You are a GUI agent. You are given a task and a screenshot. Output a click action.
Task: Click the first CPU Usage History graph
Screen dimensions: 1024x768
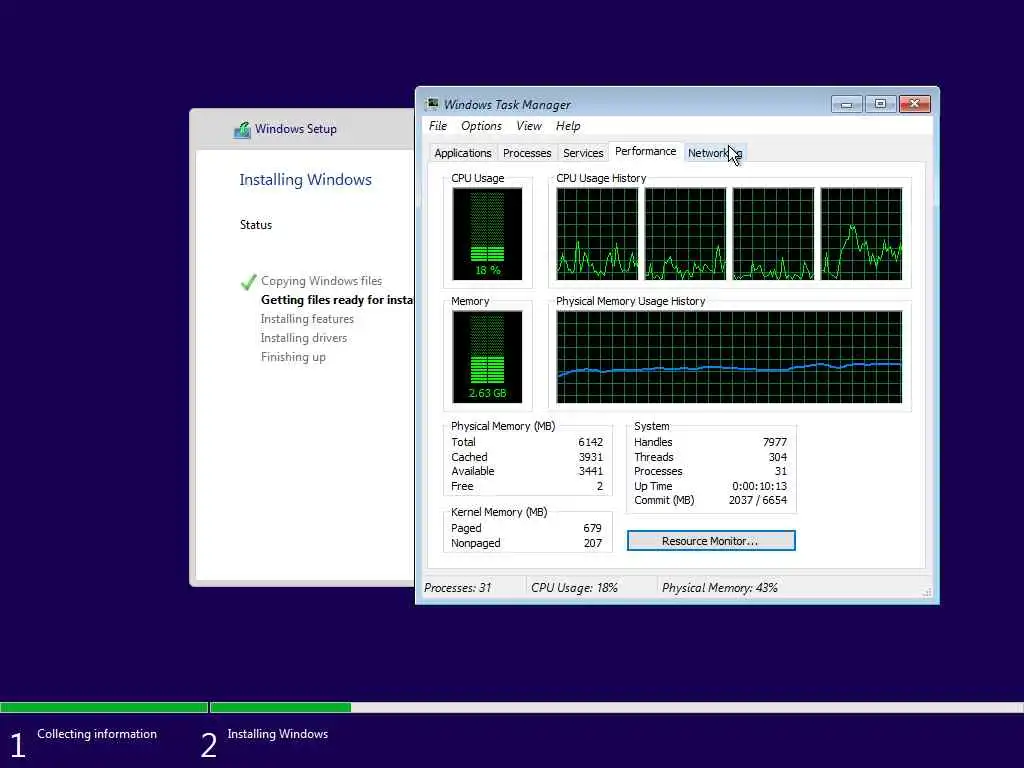(x=597, y=234)
